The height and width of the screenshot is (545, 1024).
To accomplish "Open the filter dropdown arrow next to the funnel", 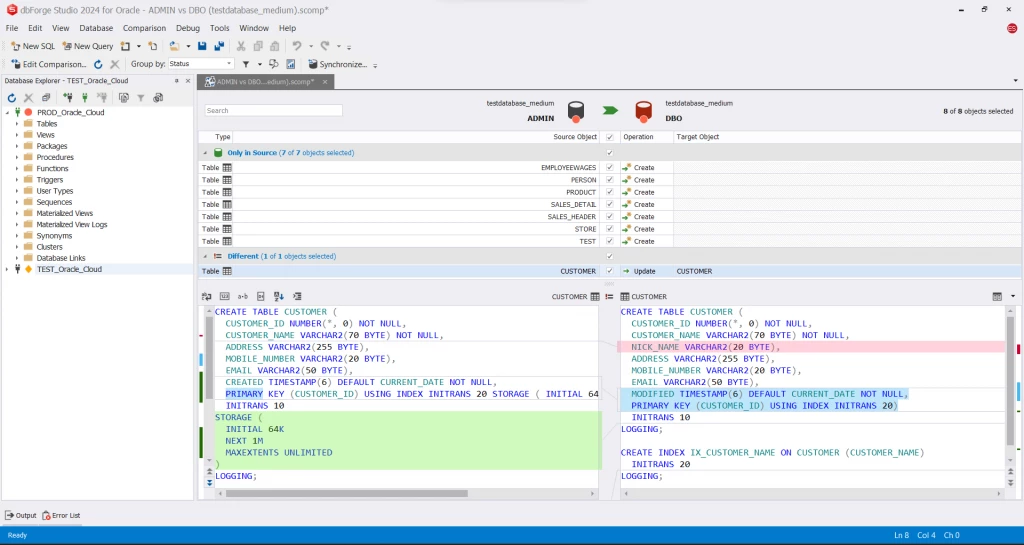I will [x=259, y=65].
